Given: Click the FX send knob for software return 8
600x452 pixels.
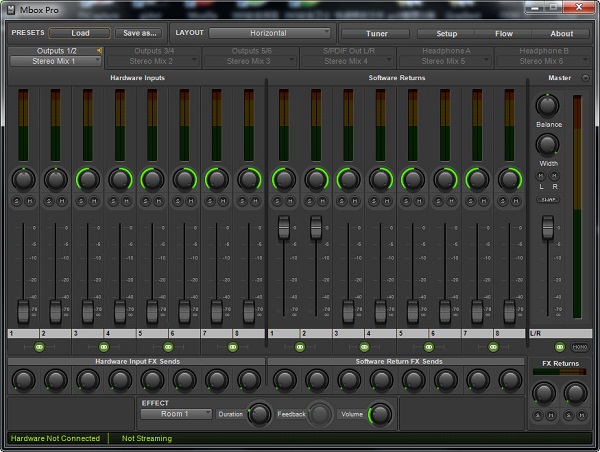Looking at the screenshot, I should pyautogui.click(x=510, y=380).
